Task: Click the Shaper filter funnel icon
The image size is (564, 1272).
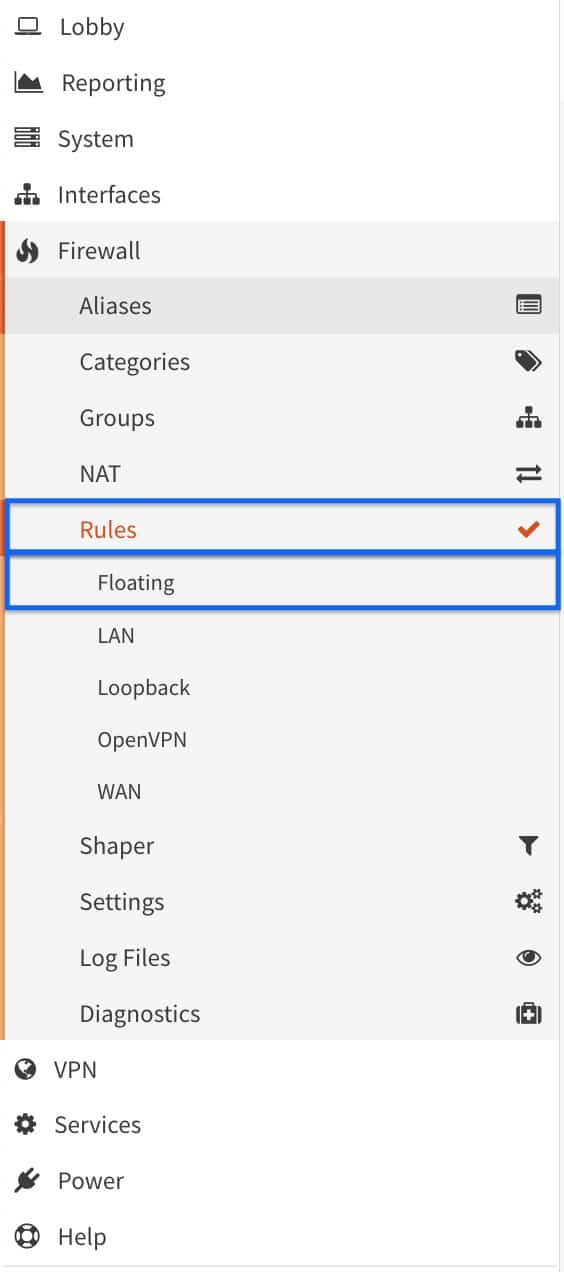Action: tap(528, 846)
